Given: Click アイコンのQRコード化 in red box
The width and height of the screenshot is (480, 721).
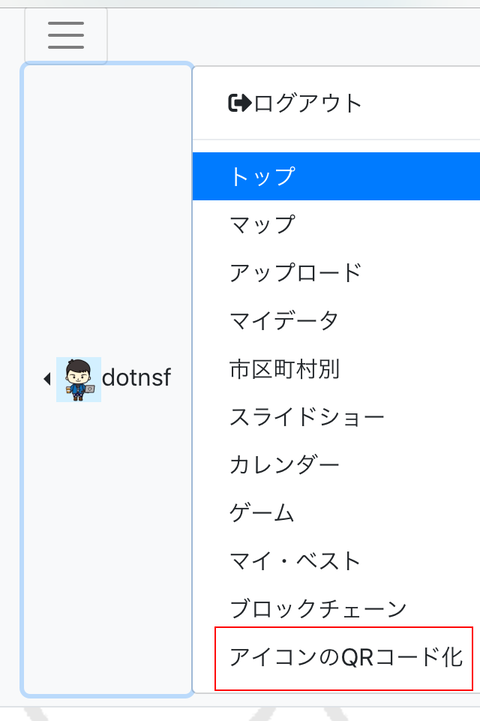Looking at the screenshot, I should [344, 658].
